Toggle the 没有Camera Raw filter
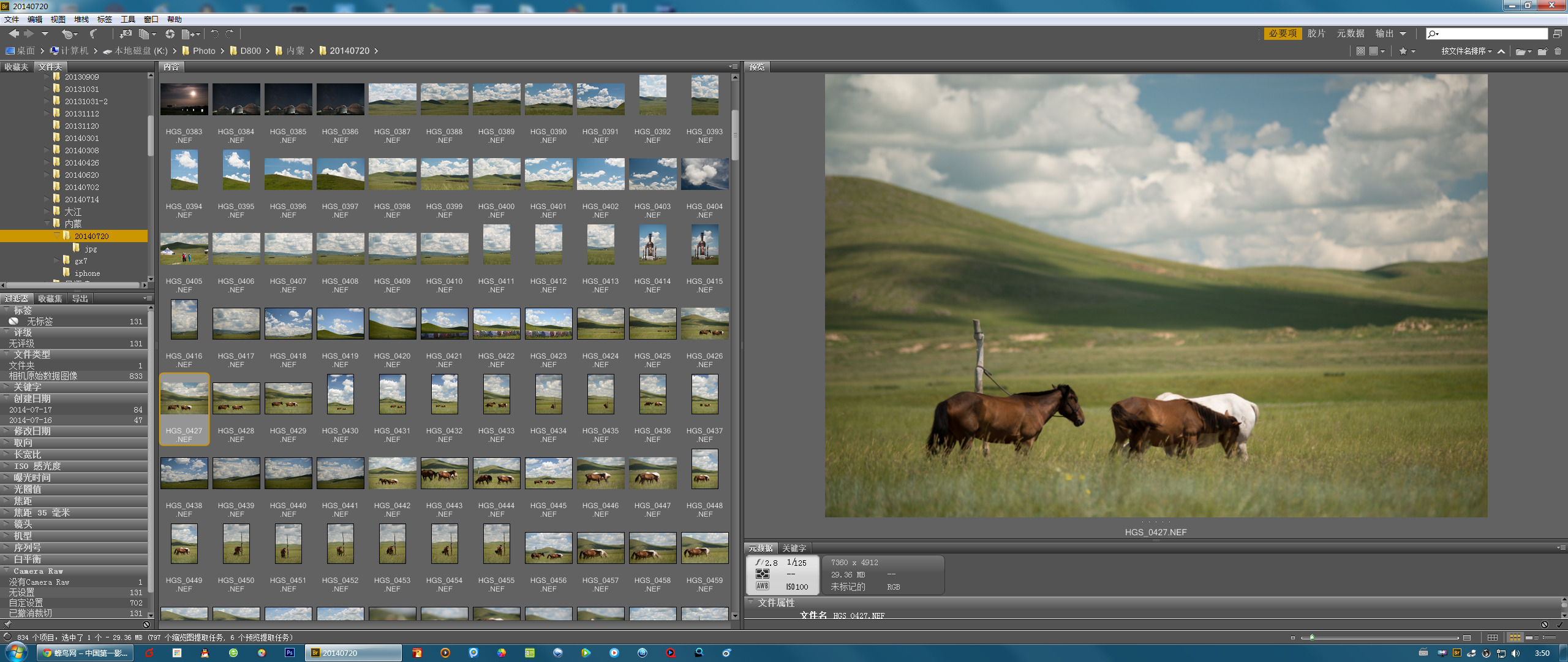Screen dimensions: 1568x662 (x=74, y=582)
